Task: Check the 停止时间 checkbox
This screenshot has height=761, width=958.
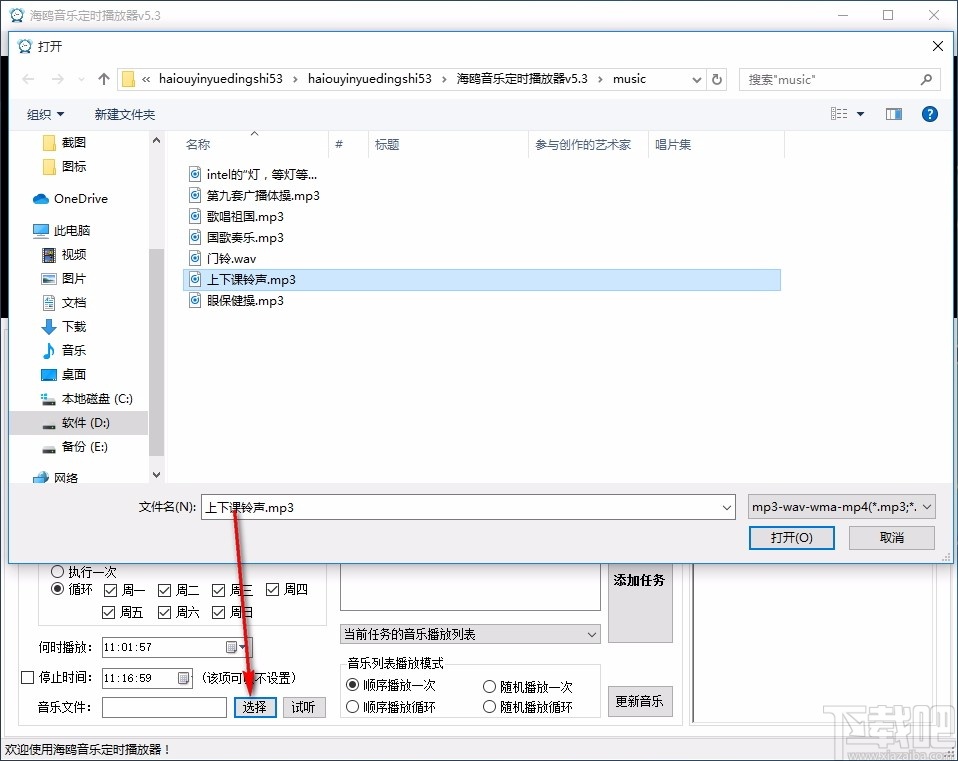Action: tap(28, 678)
